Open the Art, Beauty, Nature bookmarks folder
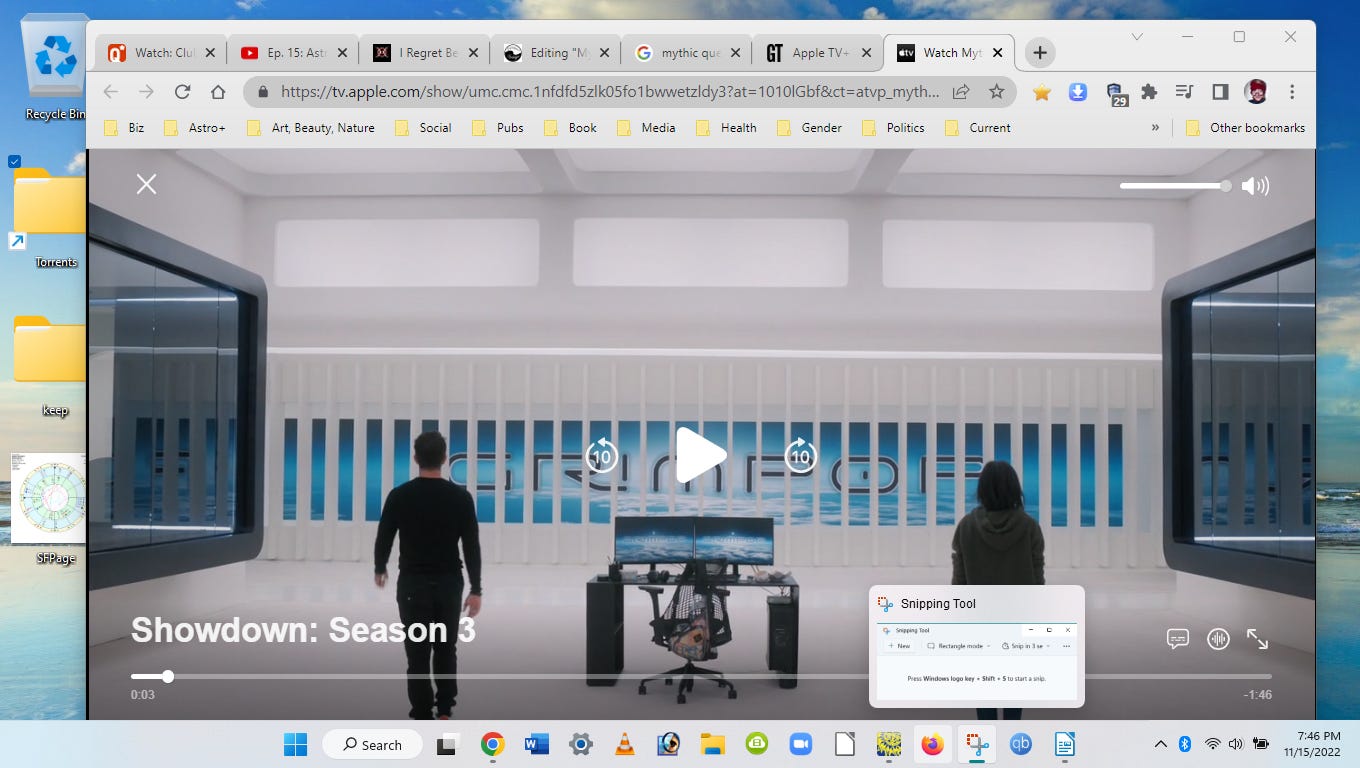The image size is (1360, 768). tap(310, 128)
